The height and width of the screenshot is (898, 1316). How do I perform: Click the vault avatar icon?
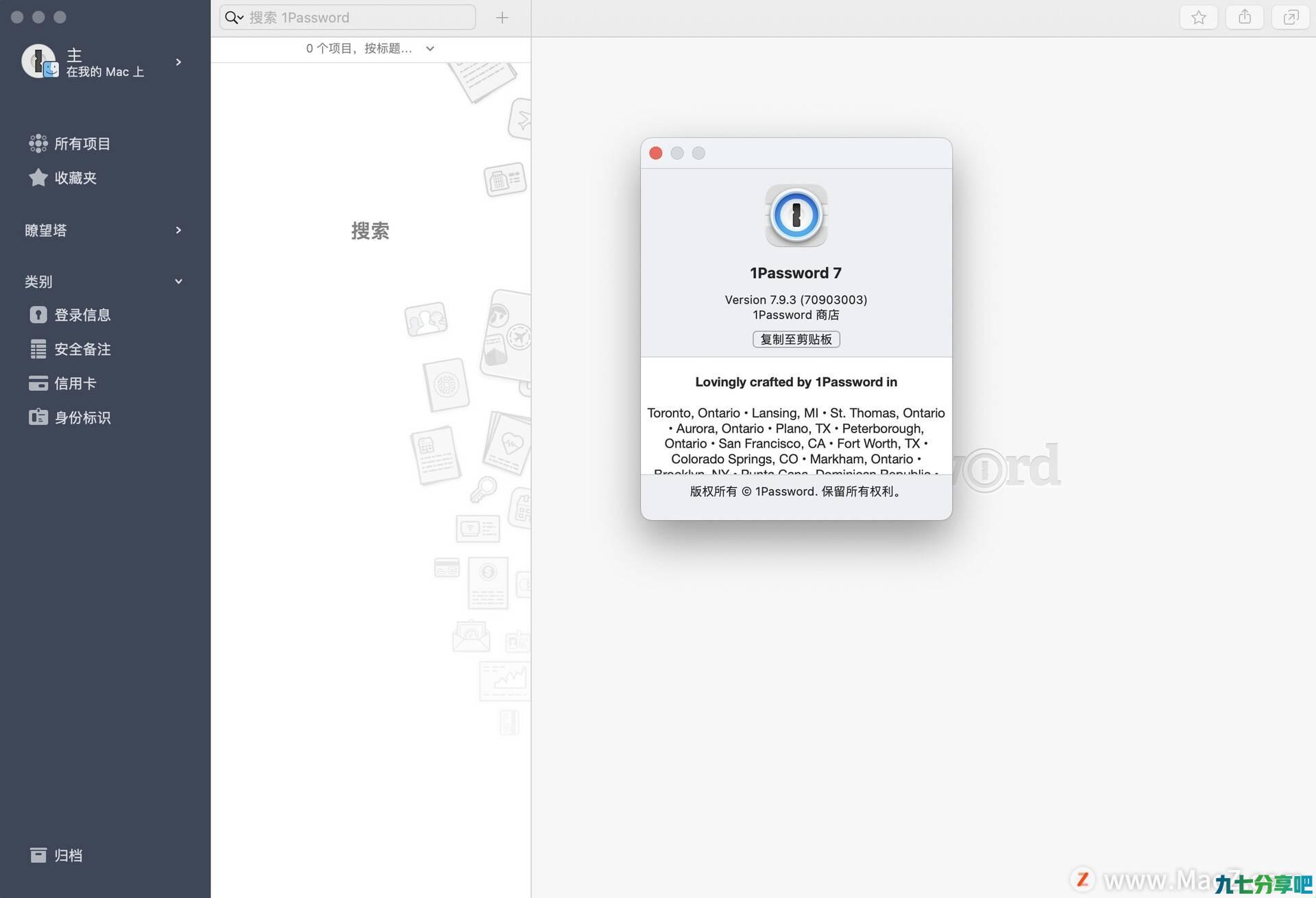pyautogui.click(x=40, y=61)
